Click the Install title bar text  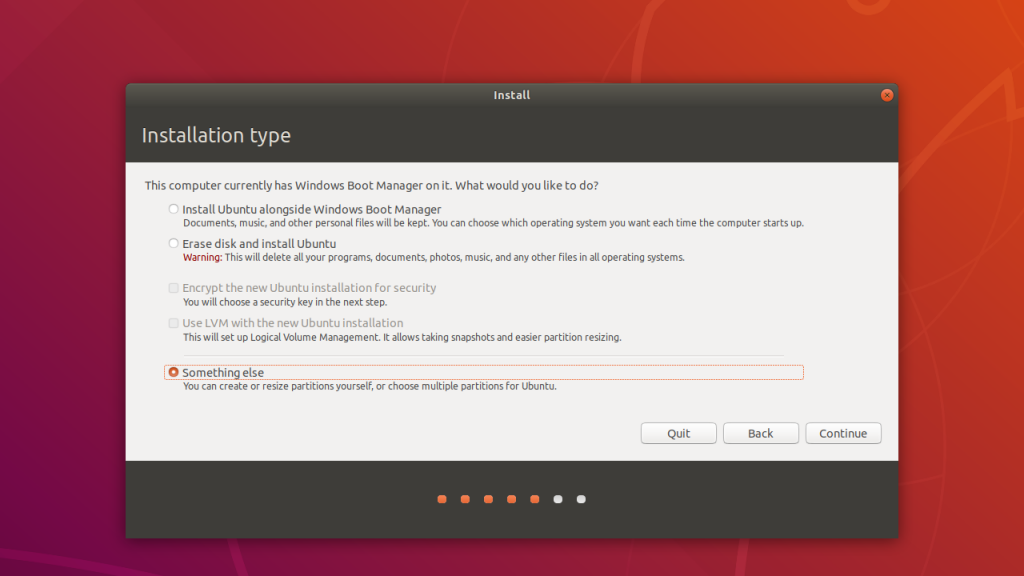[x=512, y=95]
